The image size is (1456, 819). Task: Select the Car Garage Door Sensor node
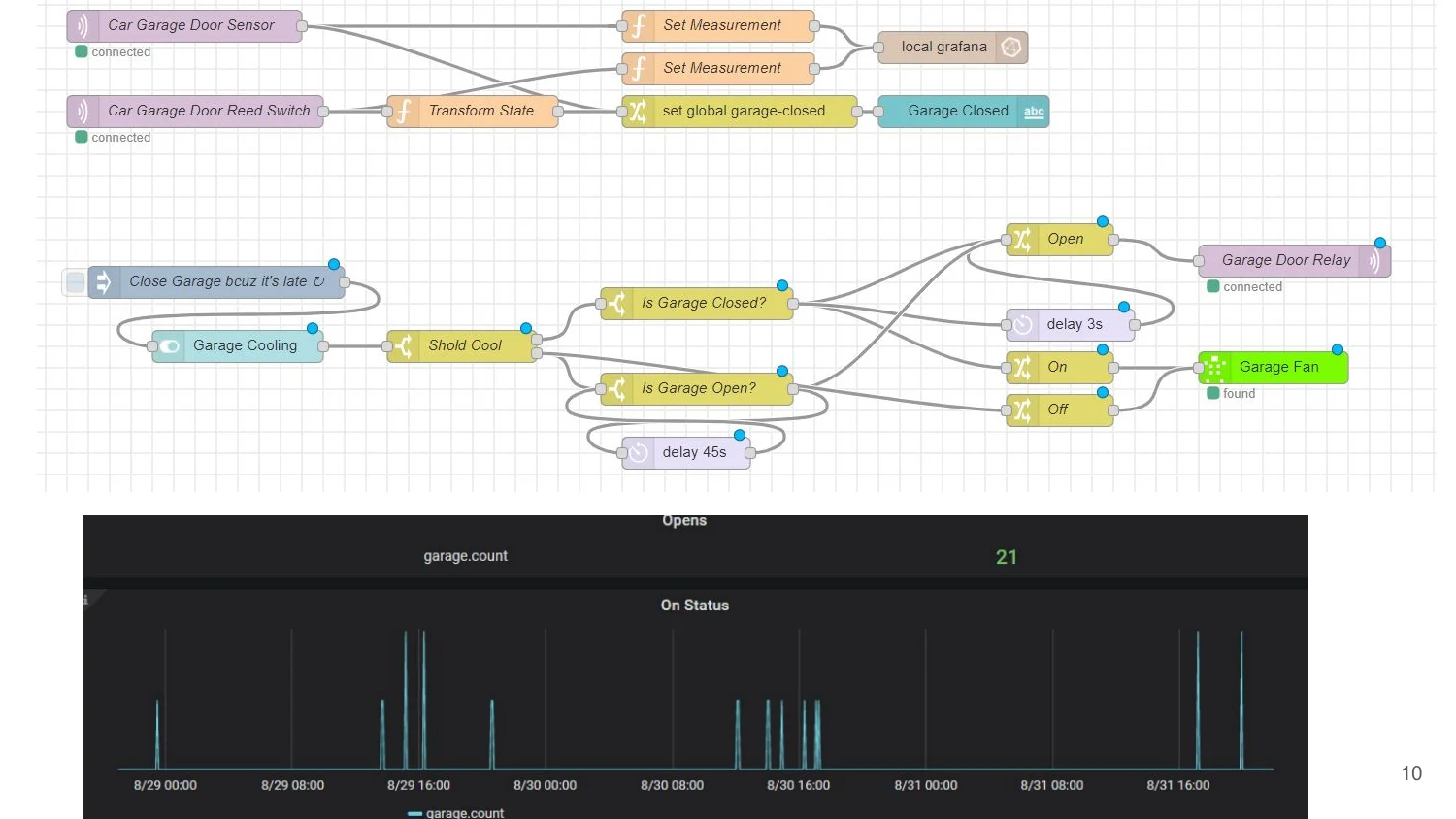click(184, 26)
